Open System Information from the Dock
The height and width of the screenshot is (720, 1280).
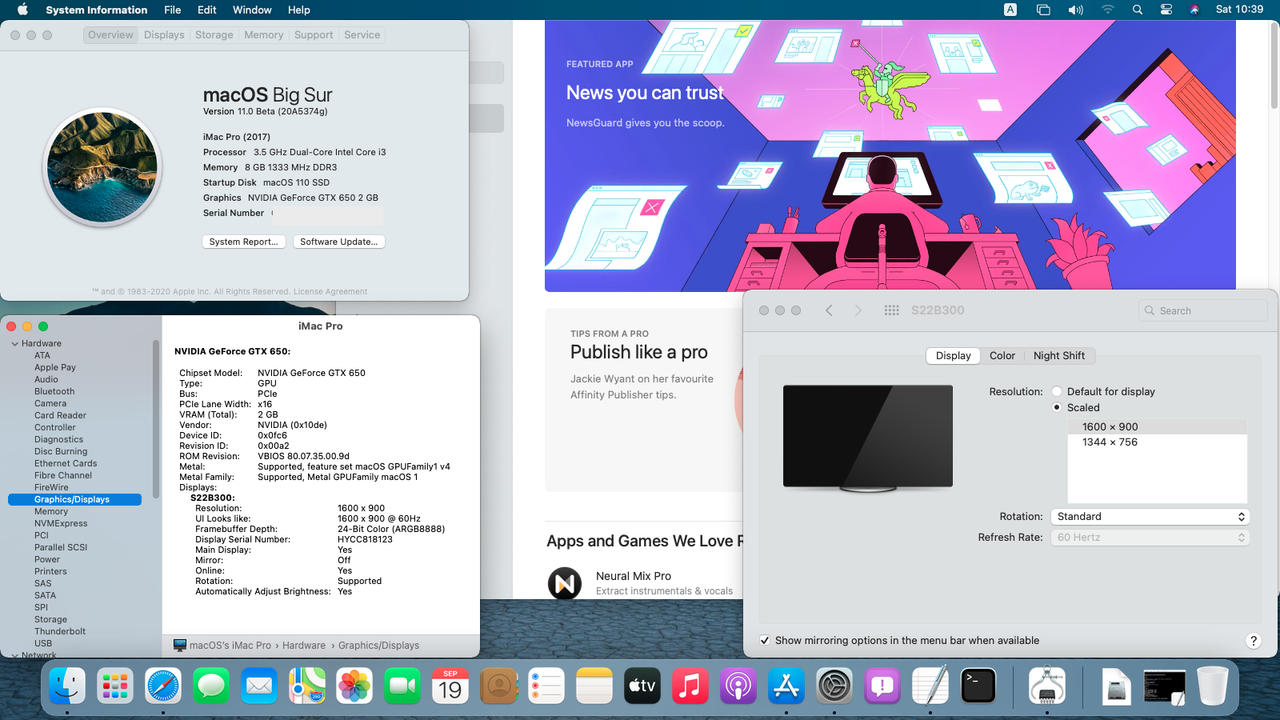click(x=1047, y=686)
